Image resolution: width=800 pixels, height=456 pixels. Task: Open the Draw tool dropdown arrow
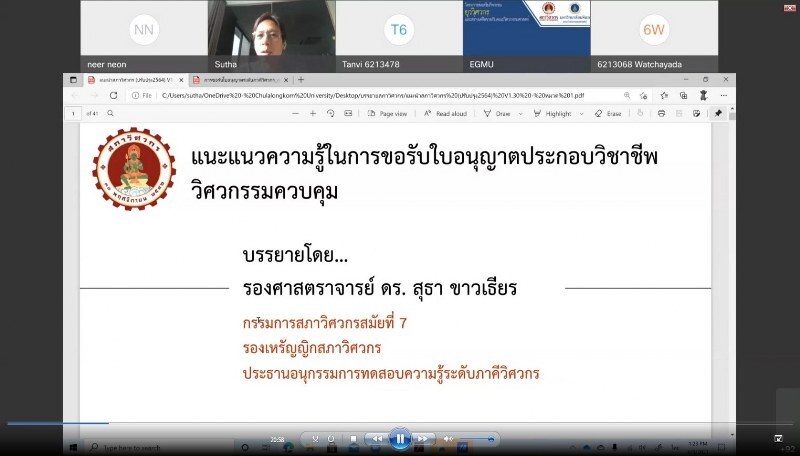tap(520, 114)
